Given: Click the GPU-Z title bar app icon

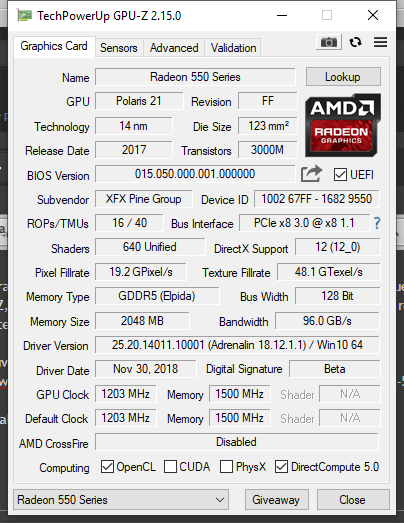Looking at the screenshot, I should coord(24,16).
